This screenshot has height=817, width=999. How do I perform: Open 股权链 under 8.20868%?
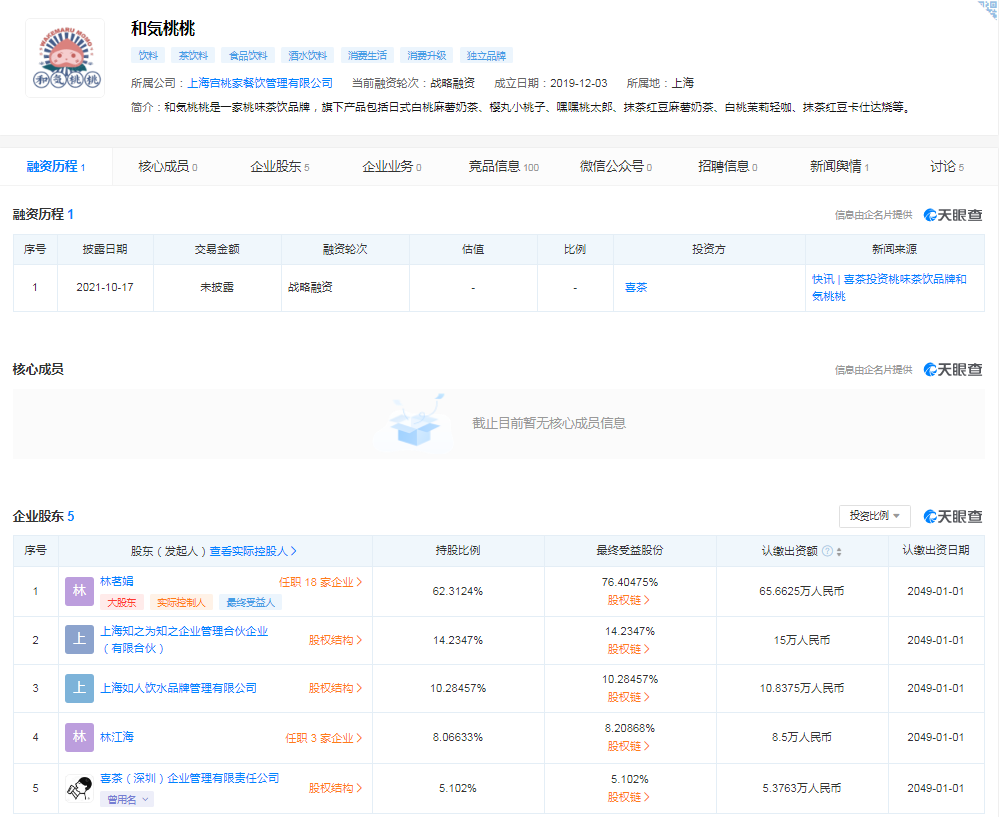coord(628,746)
